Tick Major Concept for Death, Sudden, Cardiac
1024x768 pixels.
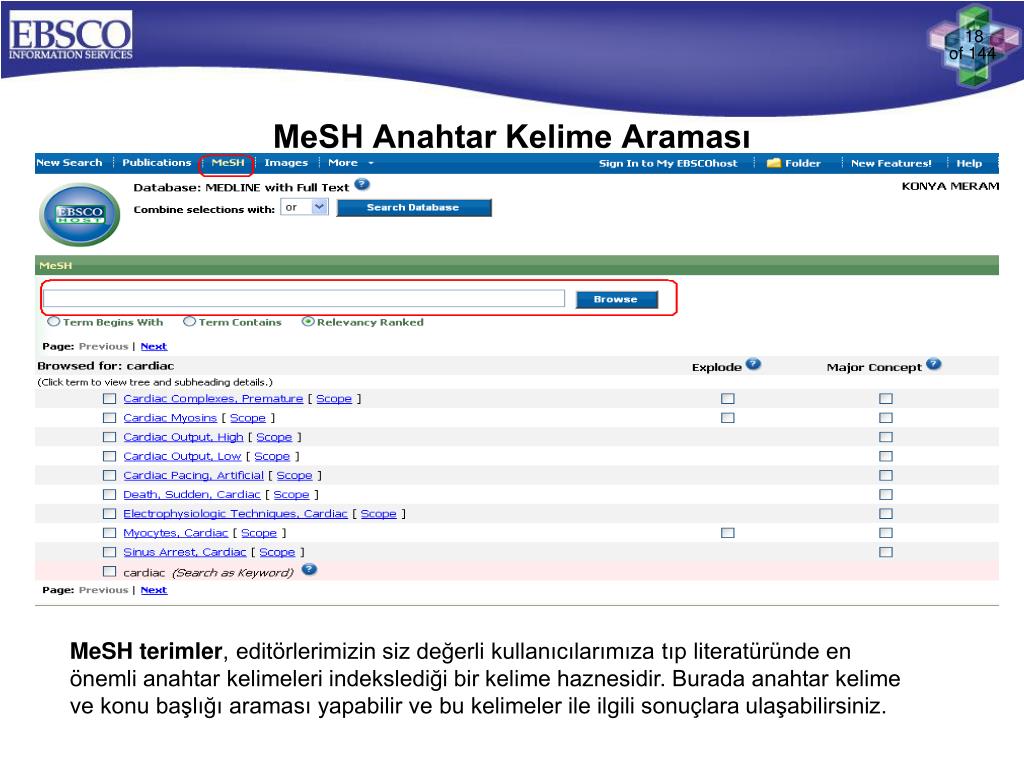coord(886,494)
